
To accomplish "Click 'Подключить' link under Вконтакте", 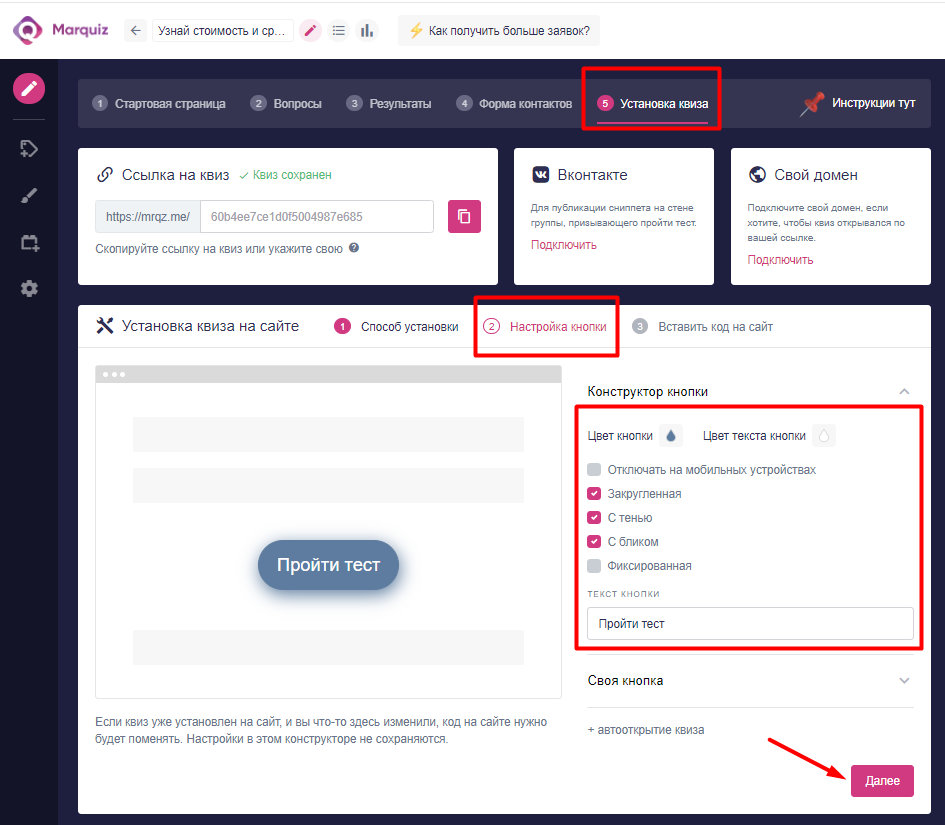I will pos(564,245).
